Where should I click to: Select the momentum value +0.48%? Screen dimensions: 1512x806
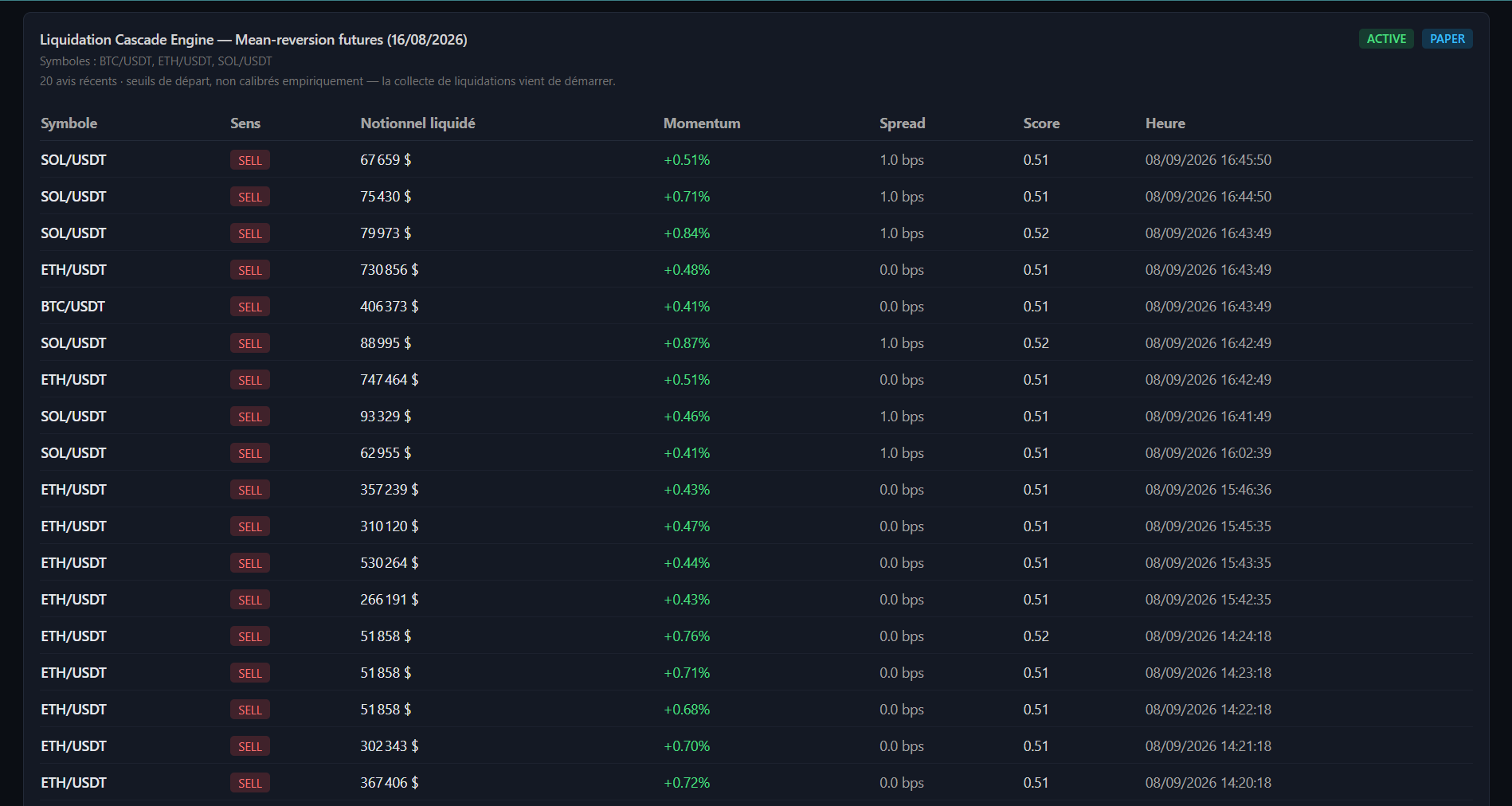pyautogui.click(x=687, y=270)
